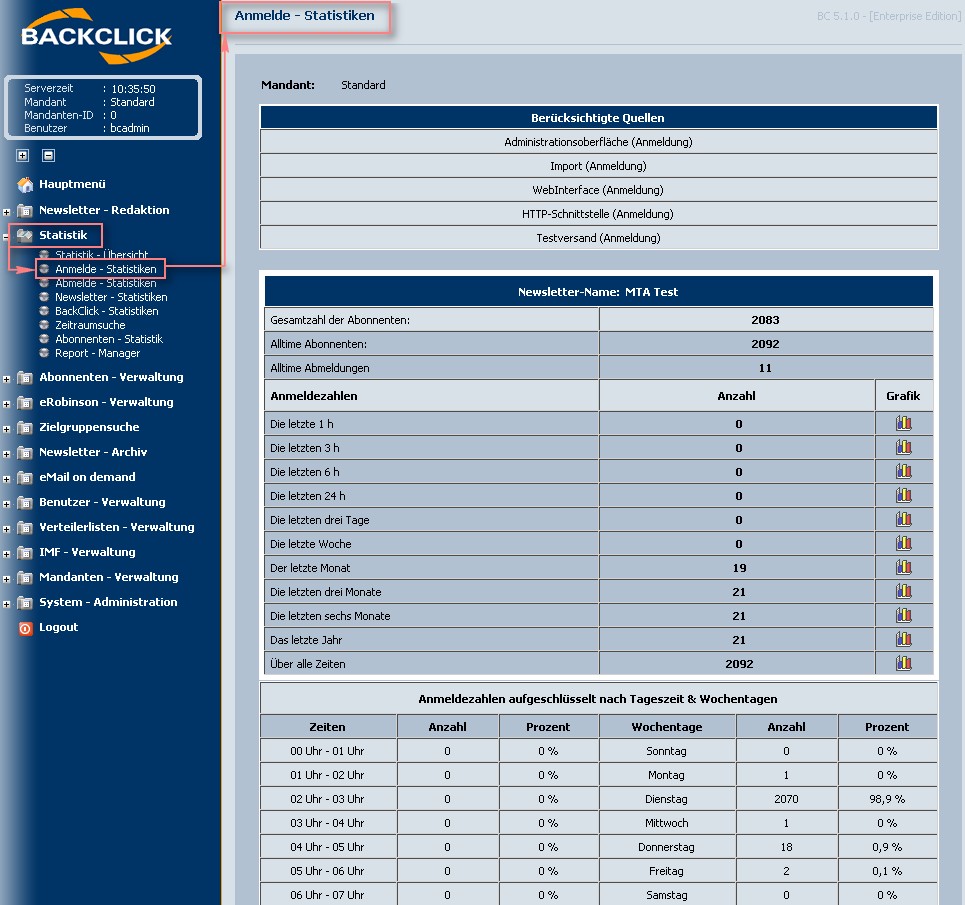965x905 pixels.
Task: Click the Abonnenten - Verwaltung folder icon
Action: 25,377
